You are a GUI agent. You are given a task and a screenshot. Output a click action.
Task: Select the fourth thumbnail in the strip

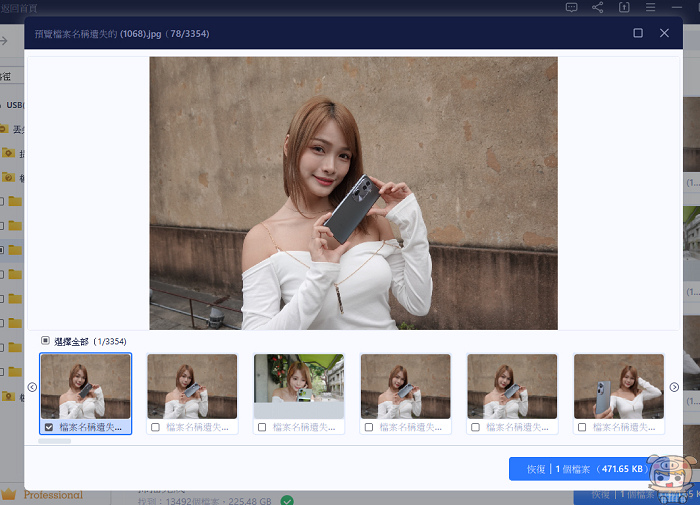405,386
